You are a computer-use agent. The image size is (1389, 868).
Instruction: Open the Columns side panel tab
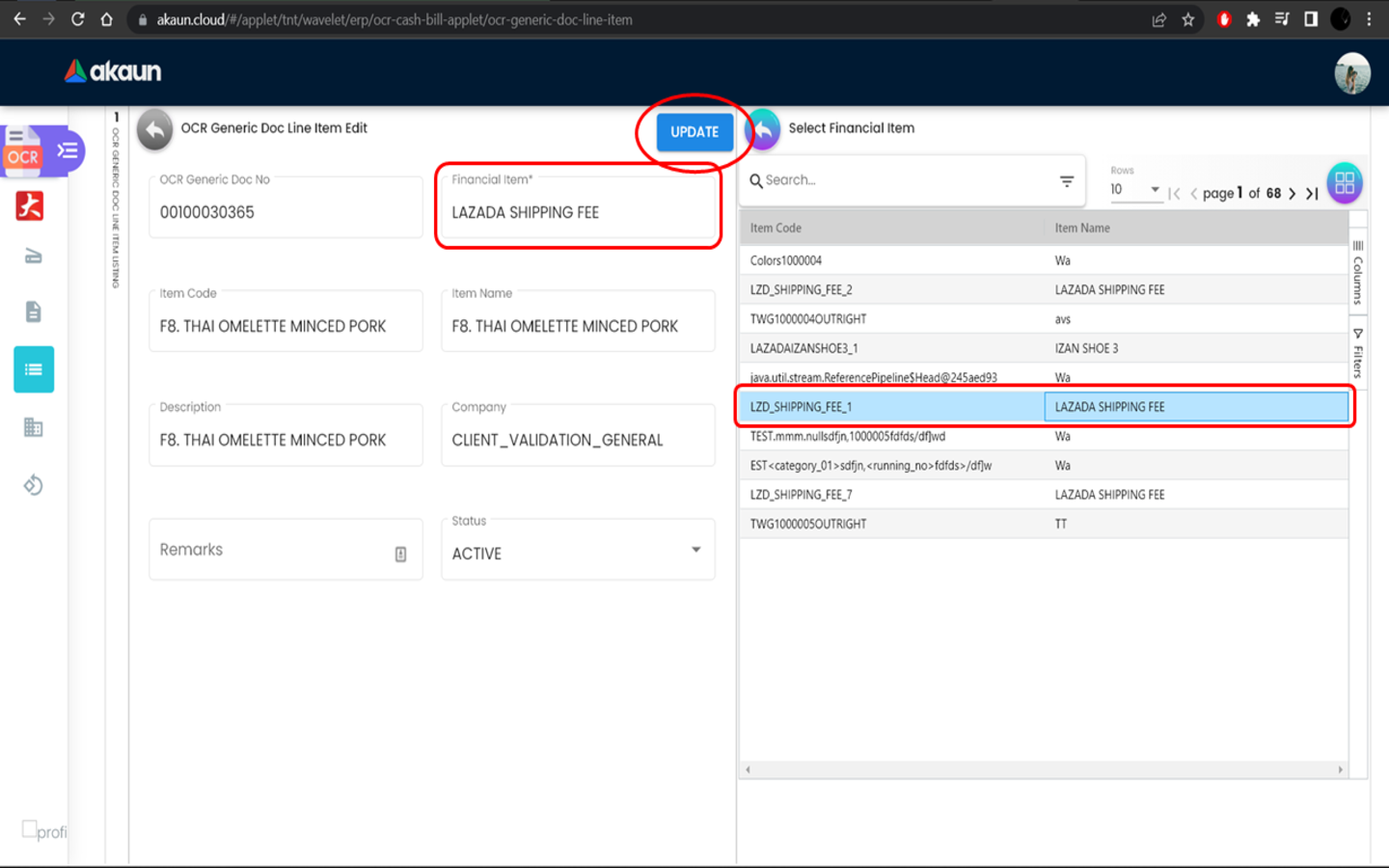(x=1357, y=273)
